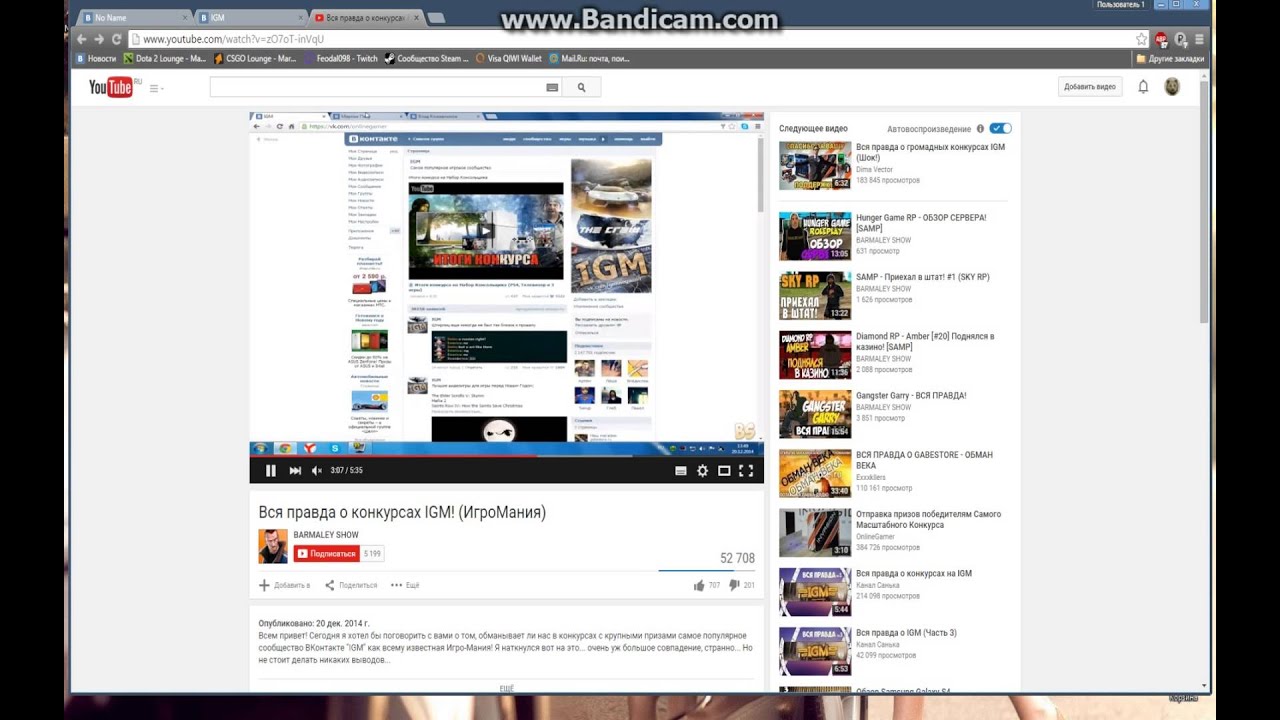Click the address bar URL
Image resolution: width=1280 pixels, height=720 pixels.
(233, 39)
